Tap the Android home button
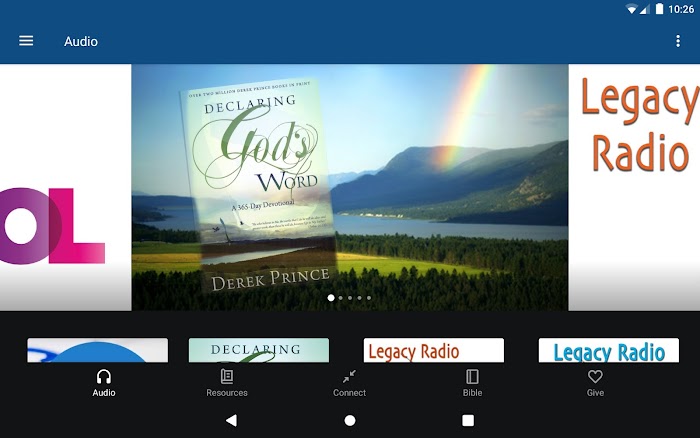 click(x=350, y=420)
